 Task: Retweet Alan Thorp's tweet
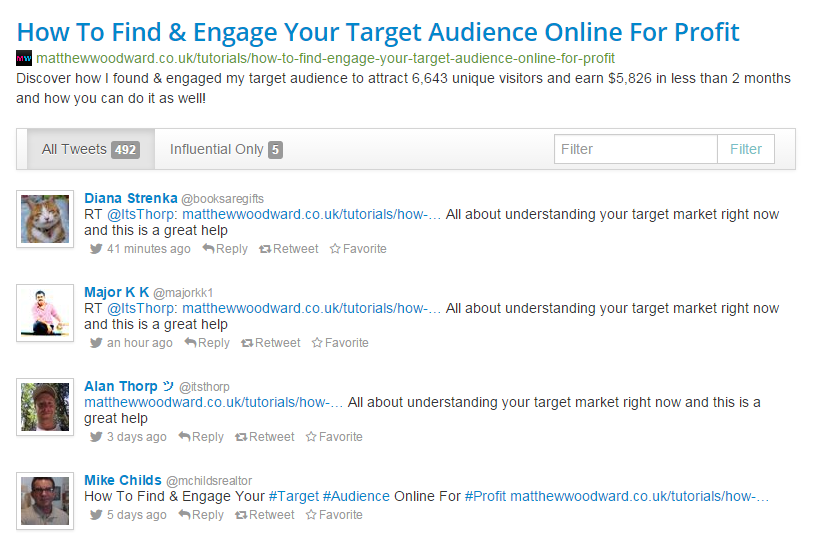click(265, 437)
